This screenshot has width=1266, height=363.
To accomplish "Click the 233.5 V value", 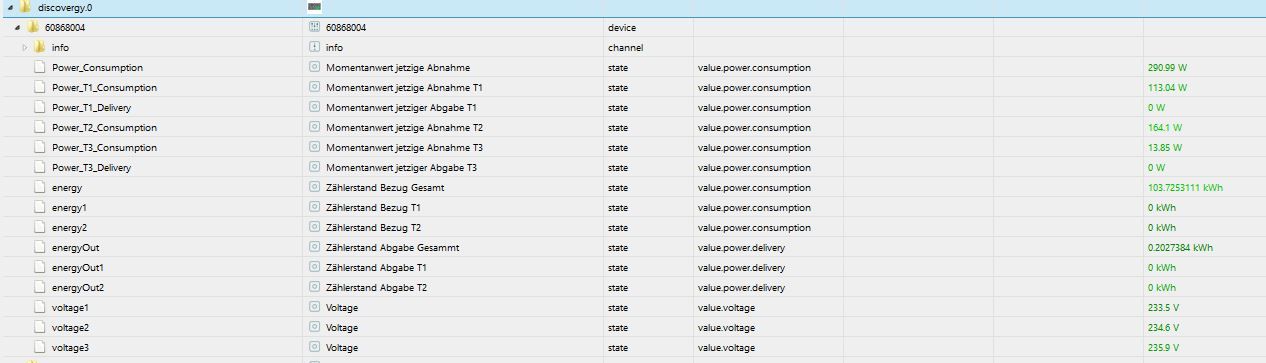I will point(1164,307).
